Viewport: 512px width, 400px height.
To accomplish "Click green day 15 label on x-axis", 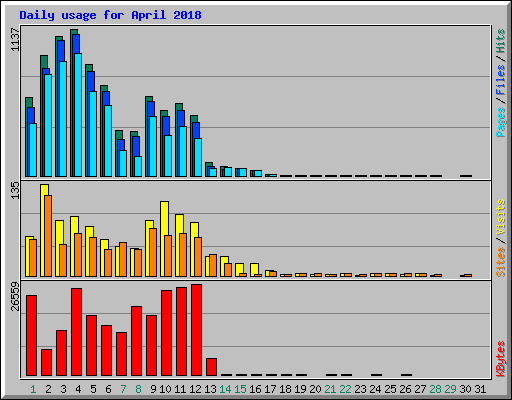I will (240, 389).
